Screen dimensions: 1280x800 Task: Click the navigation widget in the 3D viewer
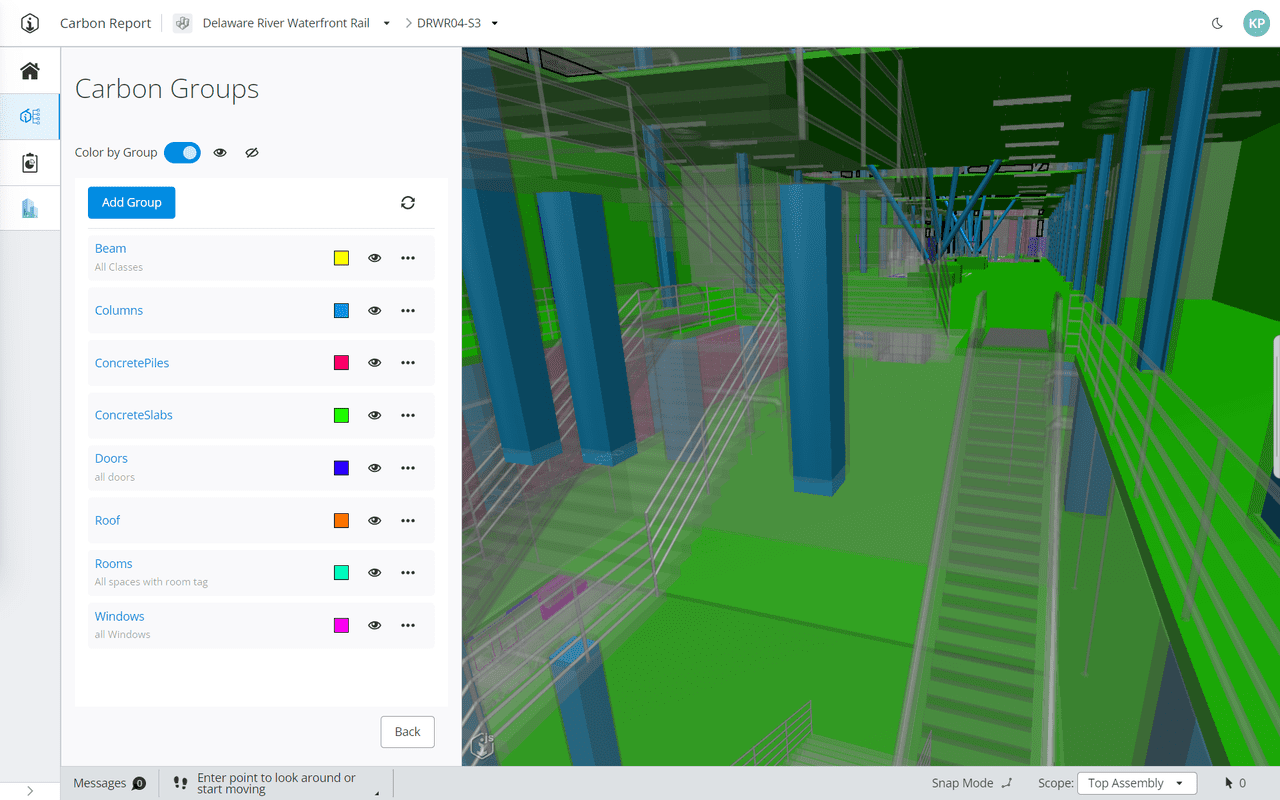click(481, 744)
